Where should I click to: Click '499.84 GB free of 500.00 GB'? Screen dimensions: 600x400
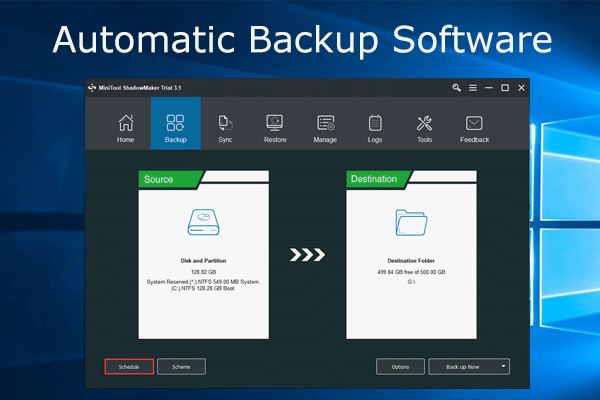411,272
